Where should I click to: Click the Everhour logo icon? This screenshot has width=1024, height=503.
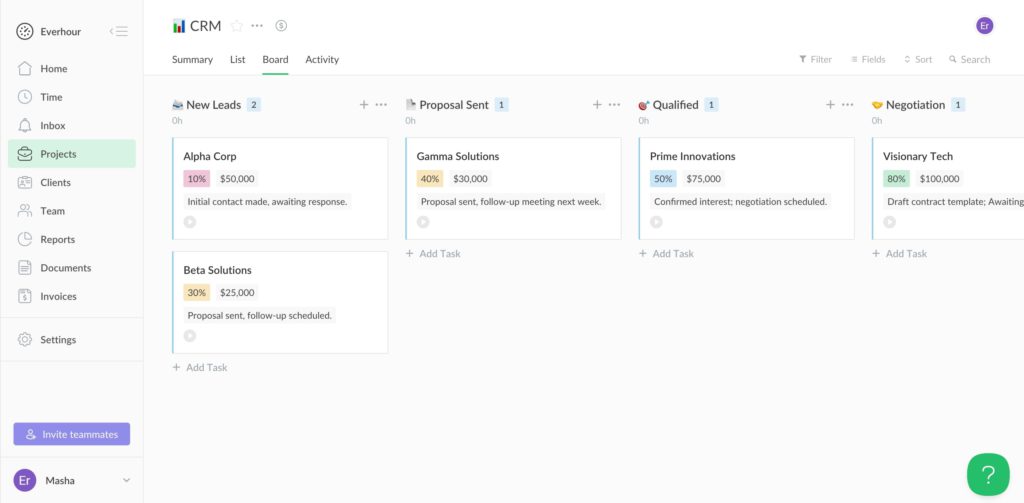point(25,31)
